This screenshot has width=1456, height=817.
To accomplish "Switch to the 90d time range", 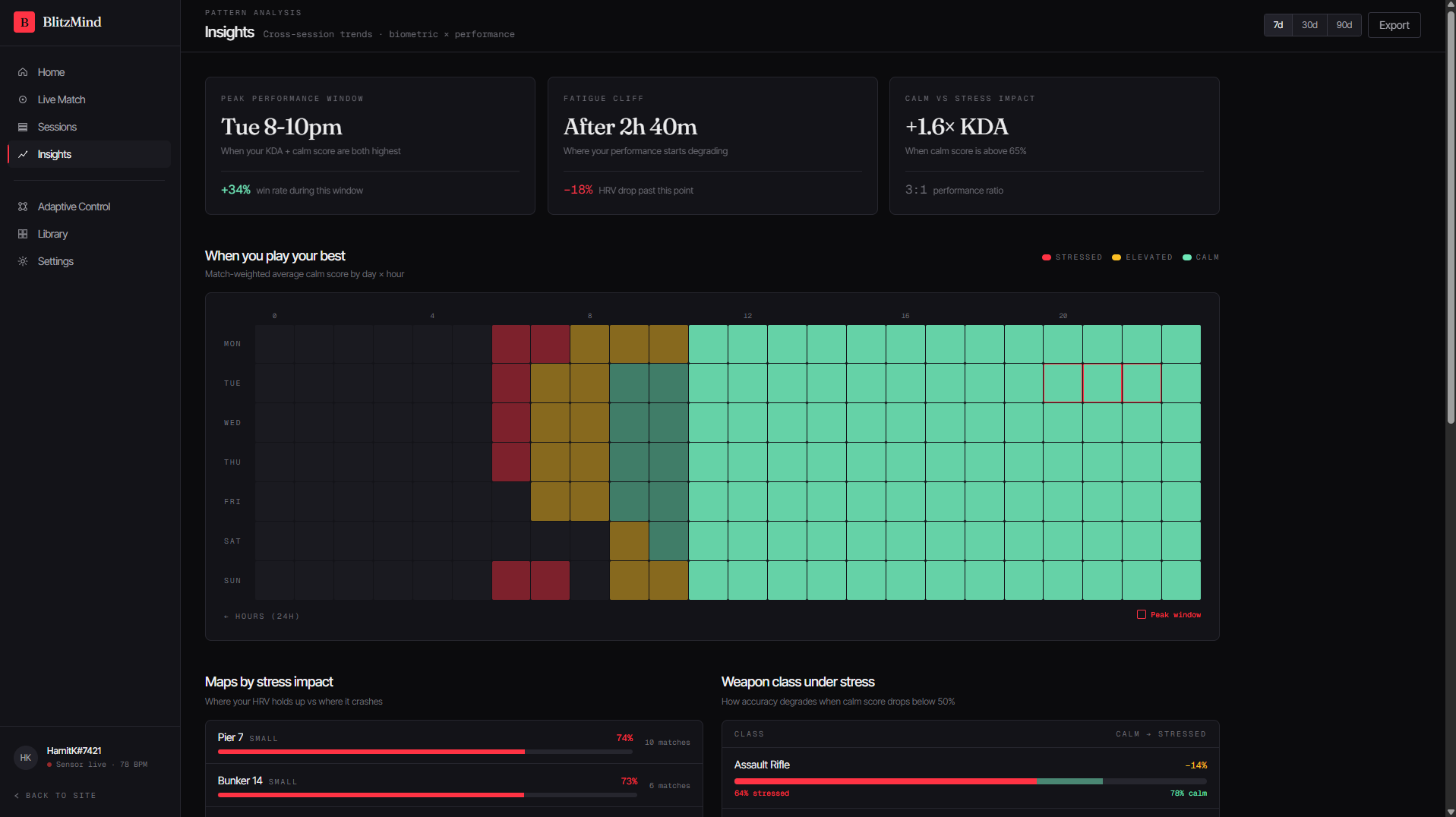I will tap(1344, 25).
